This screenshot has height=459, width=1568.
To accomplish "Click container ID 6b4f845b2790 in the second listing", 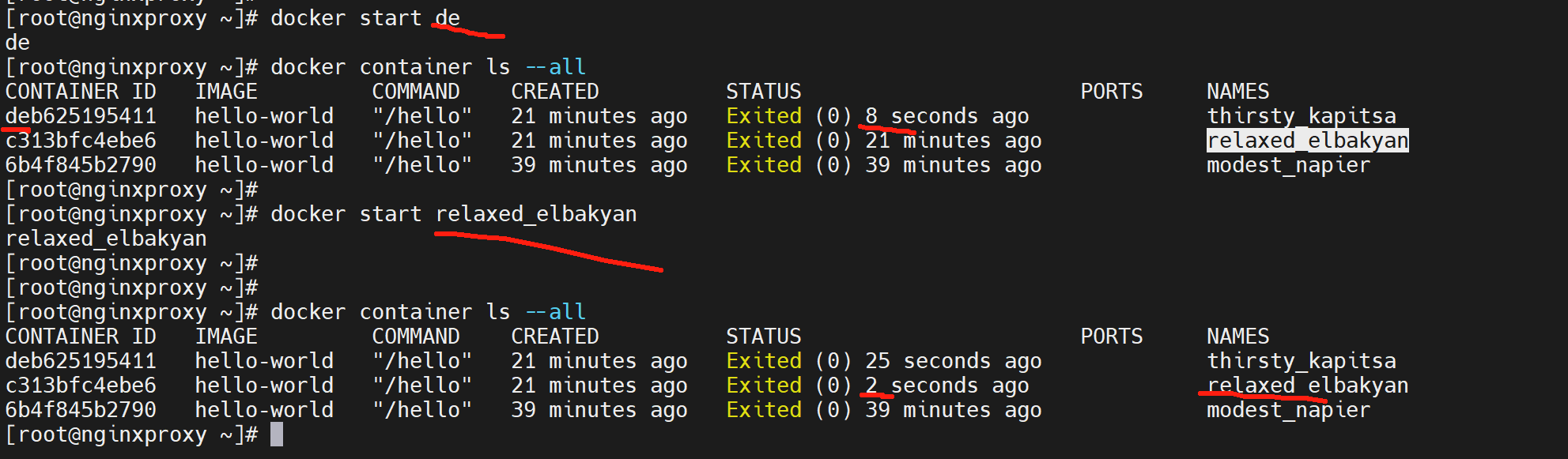I will 81,410.
